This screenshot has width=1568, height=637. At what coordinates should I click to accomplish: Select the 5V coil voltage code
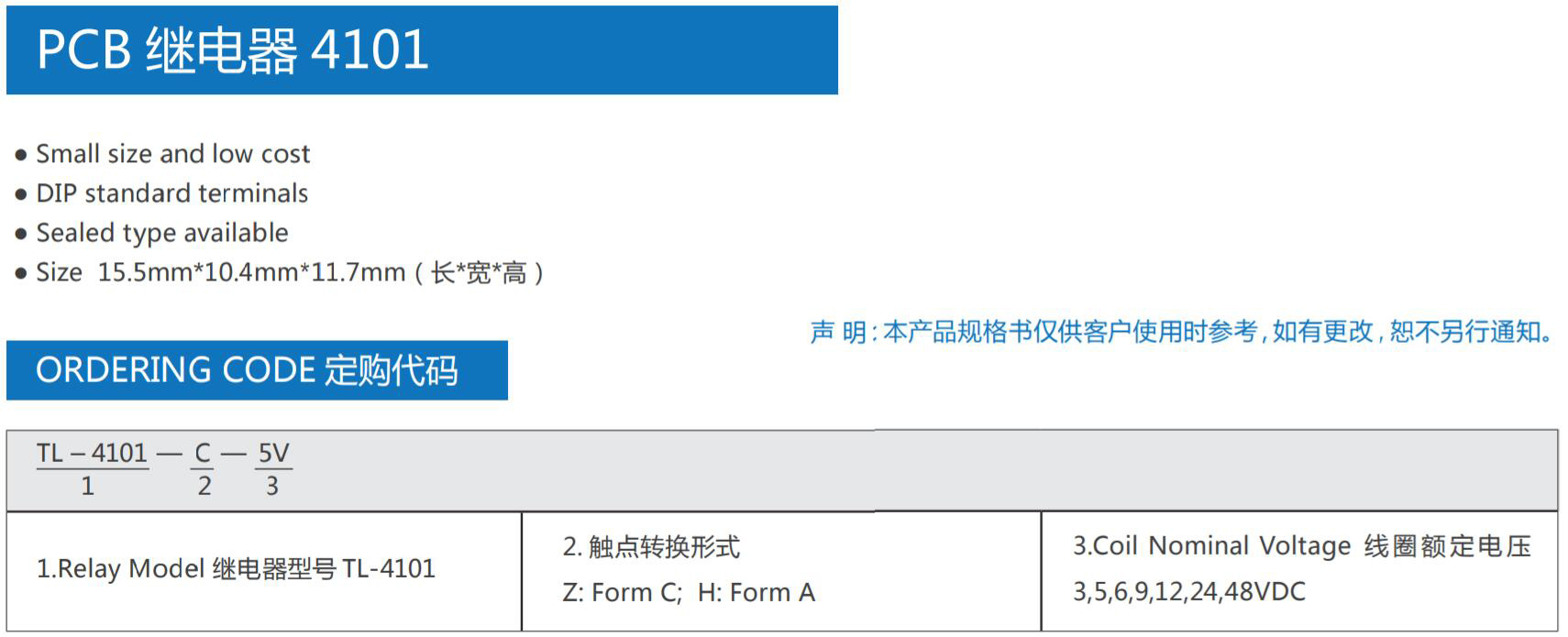(273, 453)
